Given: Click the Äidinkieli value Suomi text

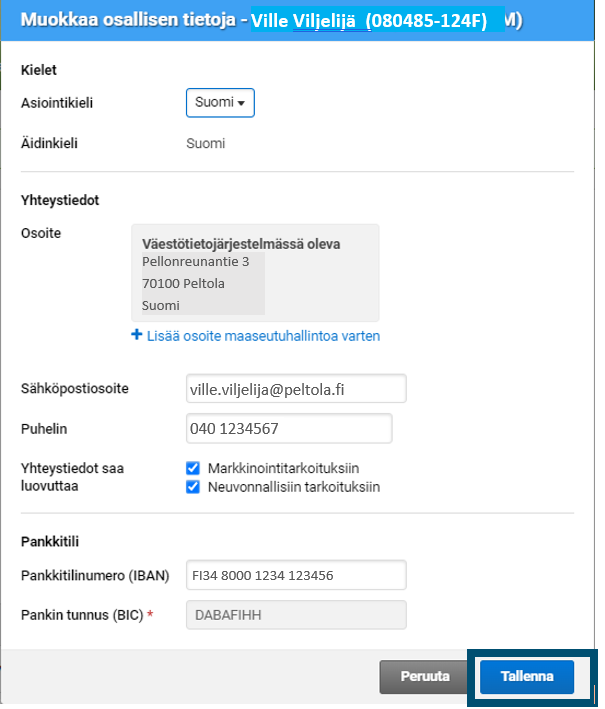Looking at the screenshot, I should point(206,143).
